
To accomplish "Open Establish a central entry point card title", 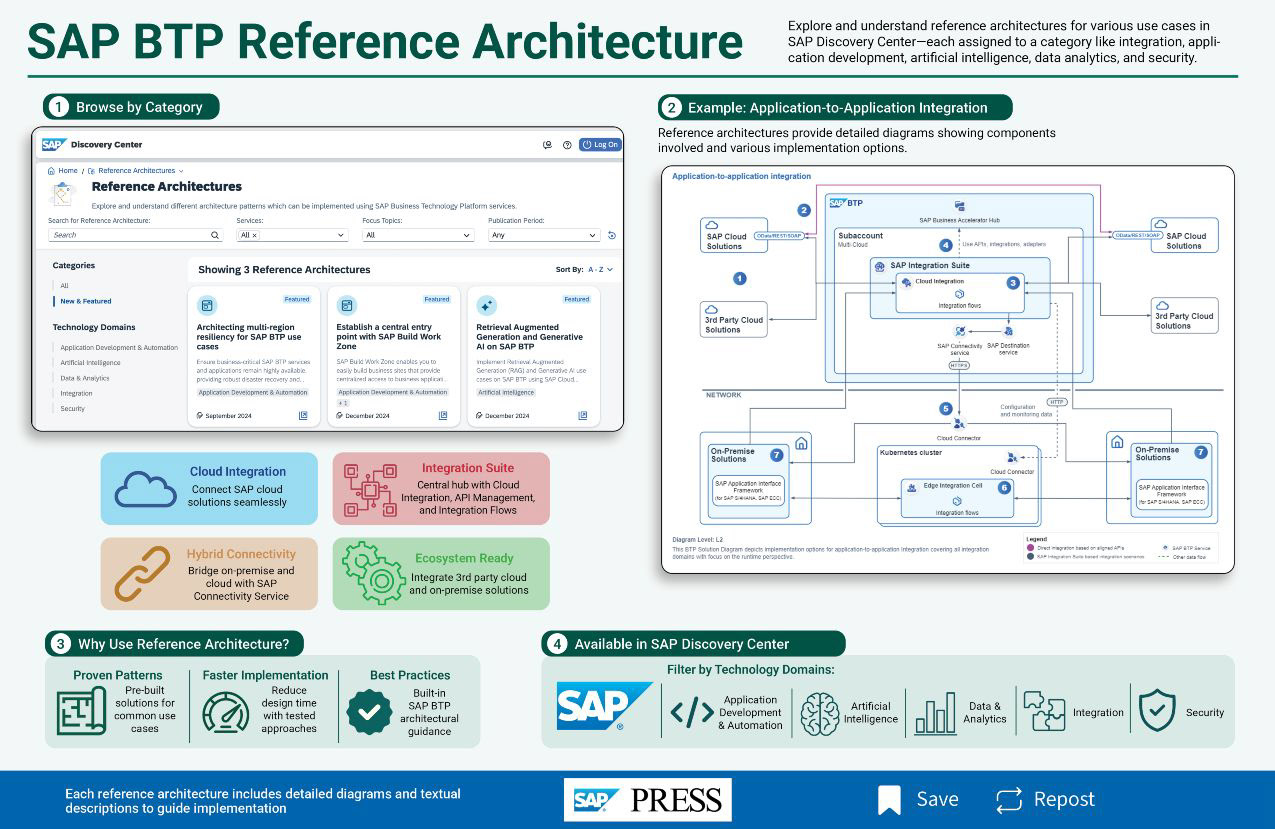I will pyautogui.click(x=388, y=337).
